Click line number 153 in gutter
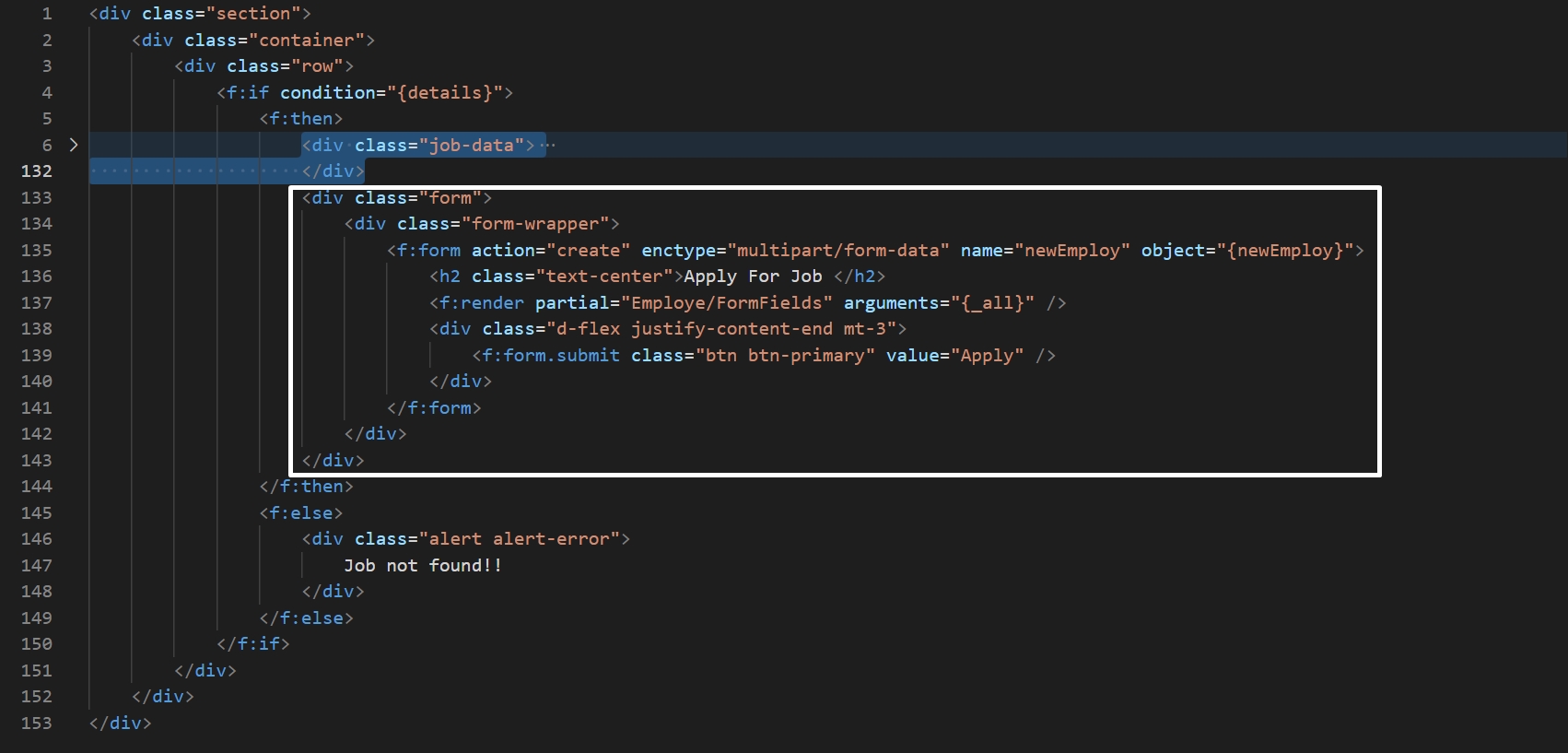Screen dimensions: 1568x753 click(x=37, y=723)
